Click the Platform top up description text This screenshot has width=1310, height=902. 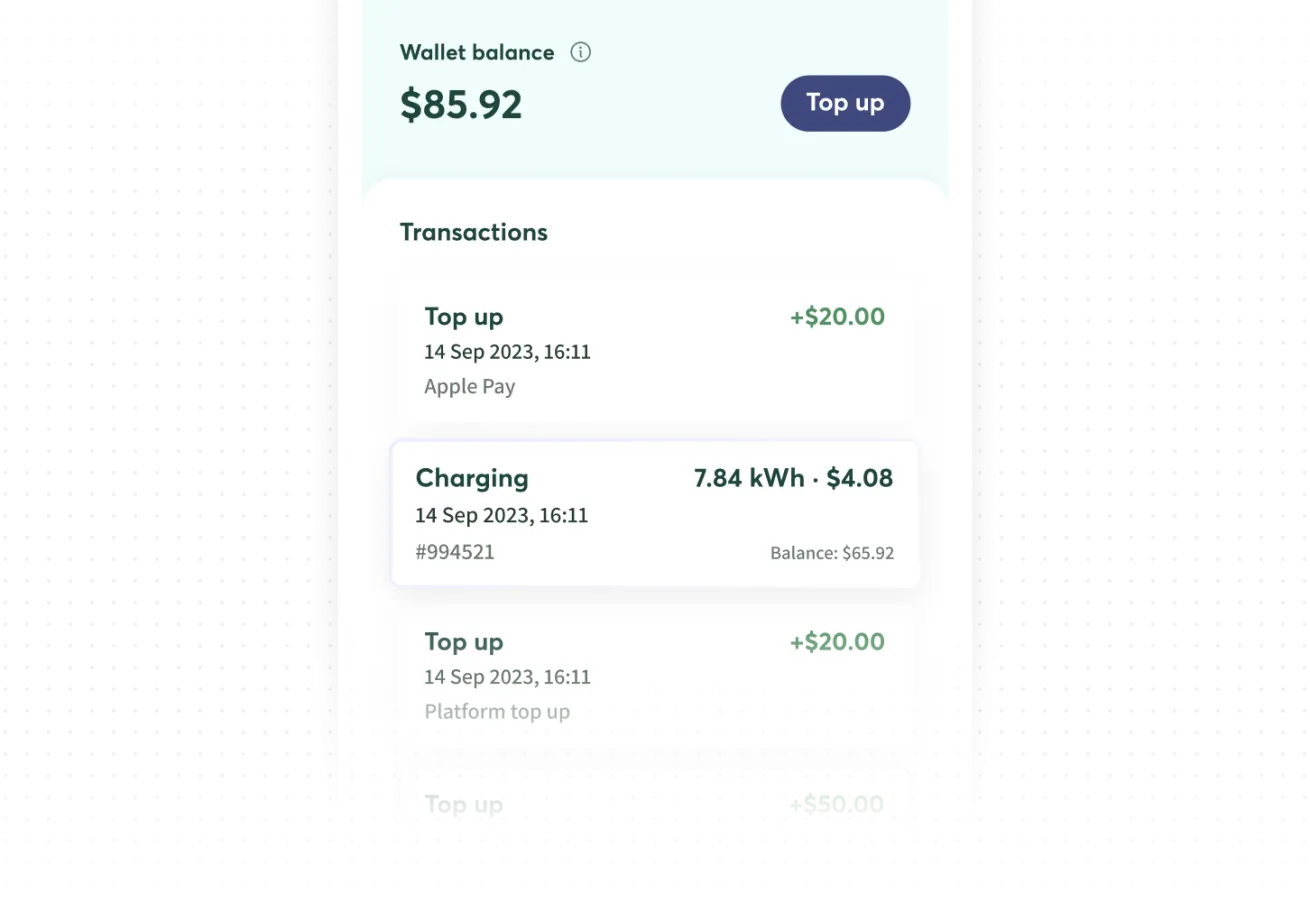point(497,712)
